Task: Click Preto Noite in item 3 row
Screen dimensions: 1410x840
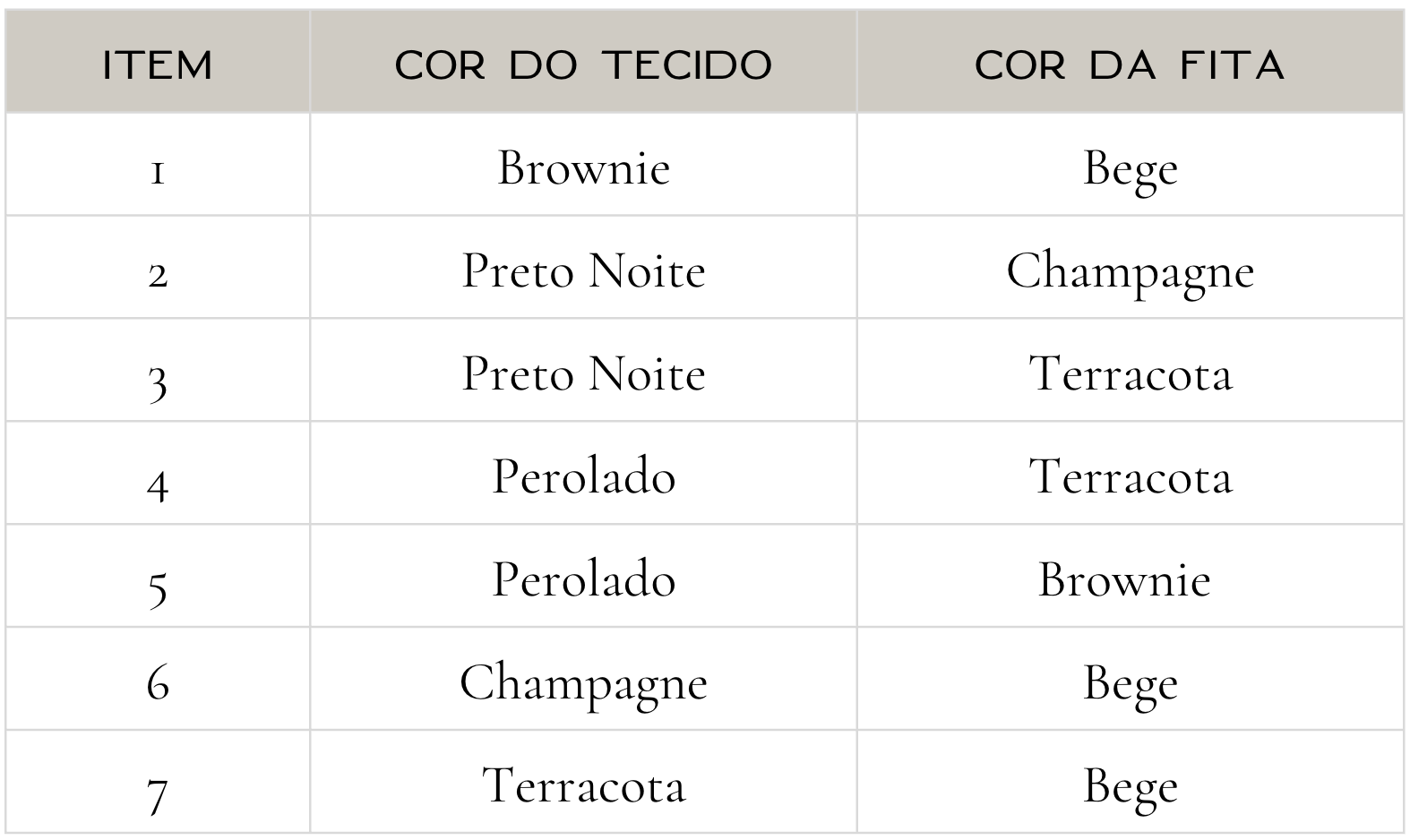Action: click(583, 373)
